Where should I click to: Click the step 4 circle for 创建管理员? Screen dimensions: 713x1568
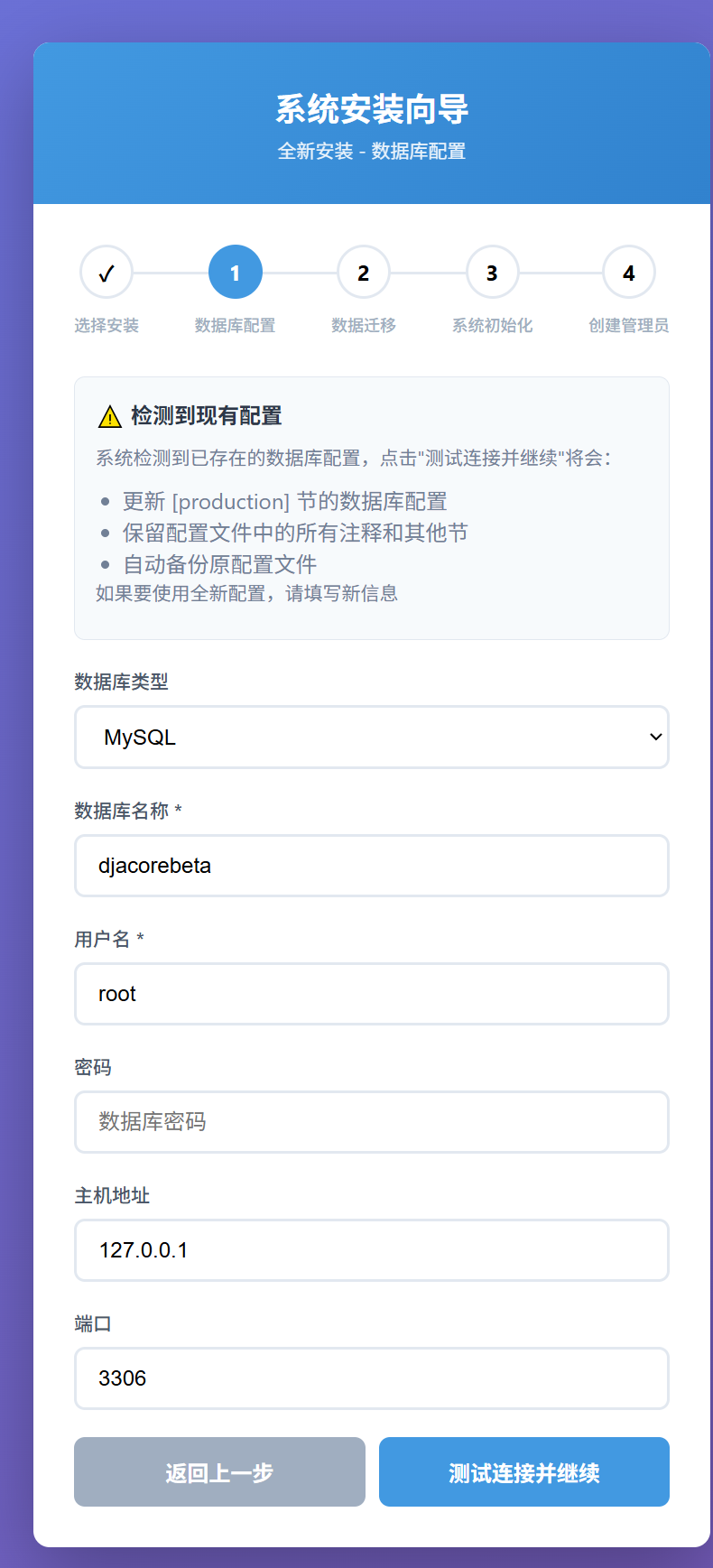tap(629, 273)
